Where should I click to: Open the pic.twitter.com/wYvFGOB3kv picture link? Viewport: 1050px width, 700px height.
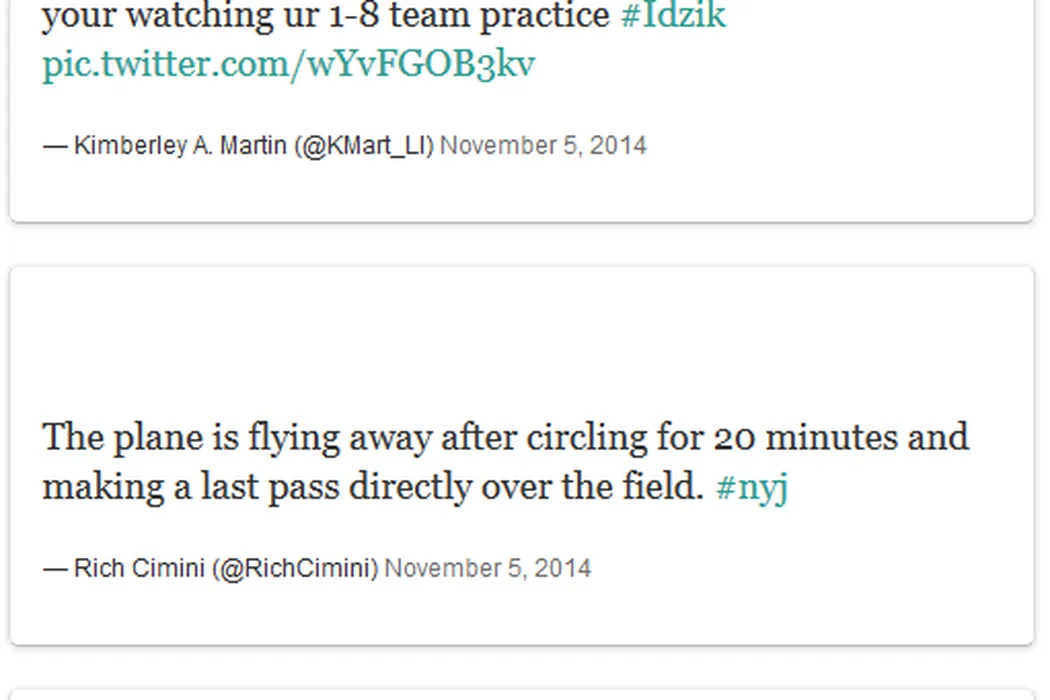[288, 64]
